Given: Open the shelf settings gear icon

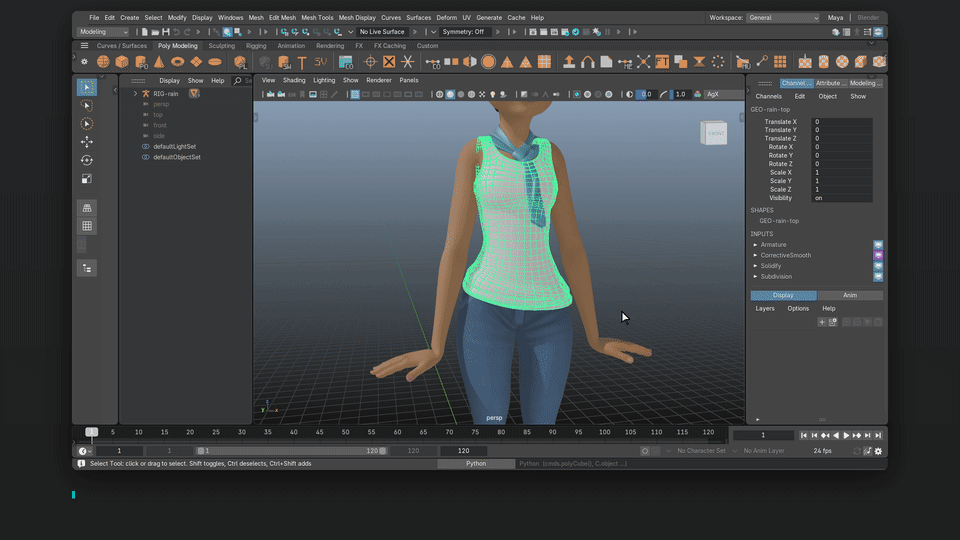Looking at the screenshot, I should (x=84, y=62).
